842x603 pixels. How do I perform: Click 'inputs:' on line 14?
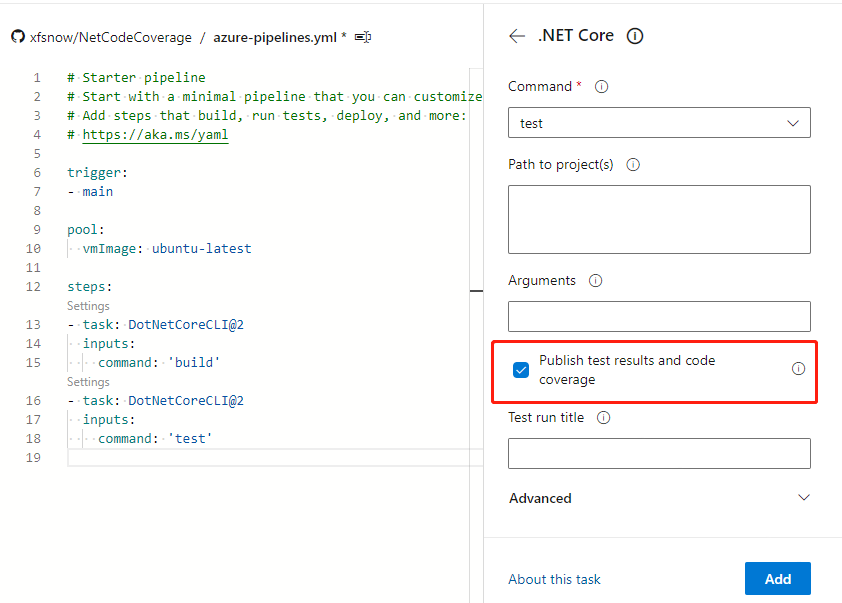109,344
